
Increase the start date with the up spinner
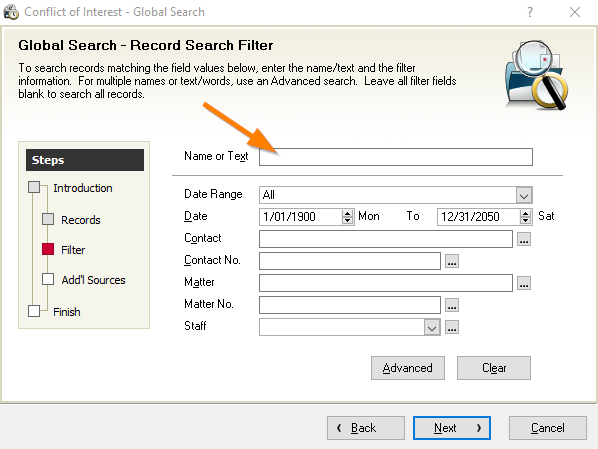347,213
